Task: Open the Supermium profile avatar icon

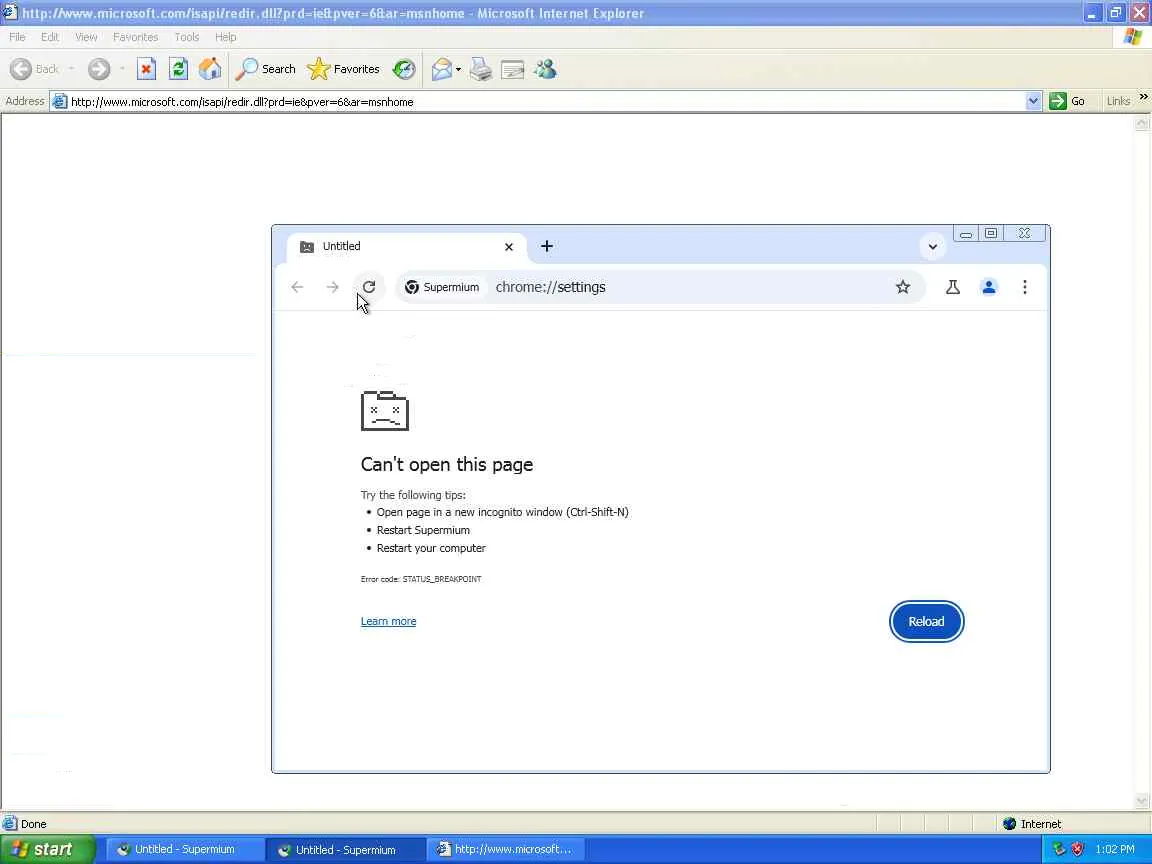Action: click(x=989, y=287)
